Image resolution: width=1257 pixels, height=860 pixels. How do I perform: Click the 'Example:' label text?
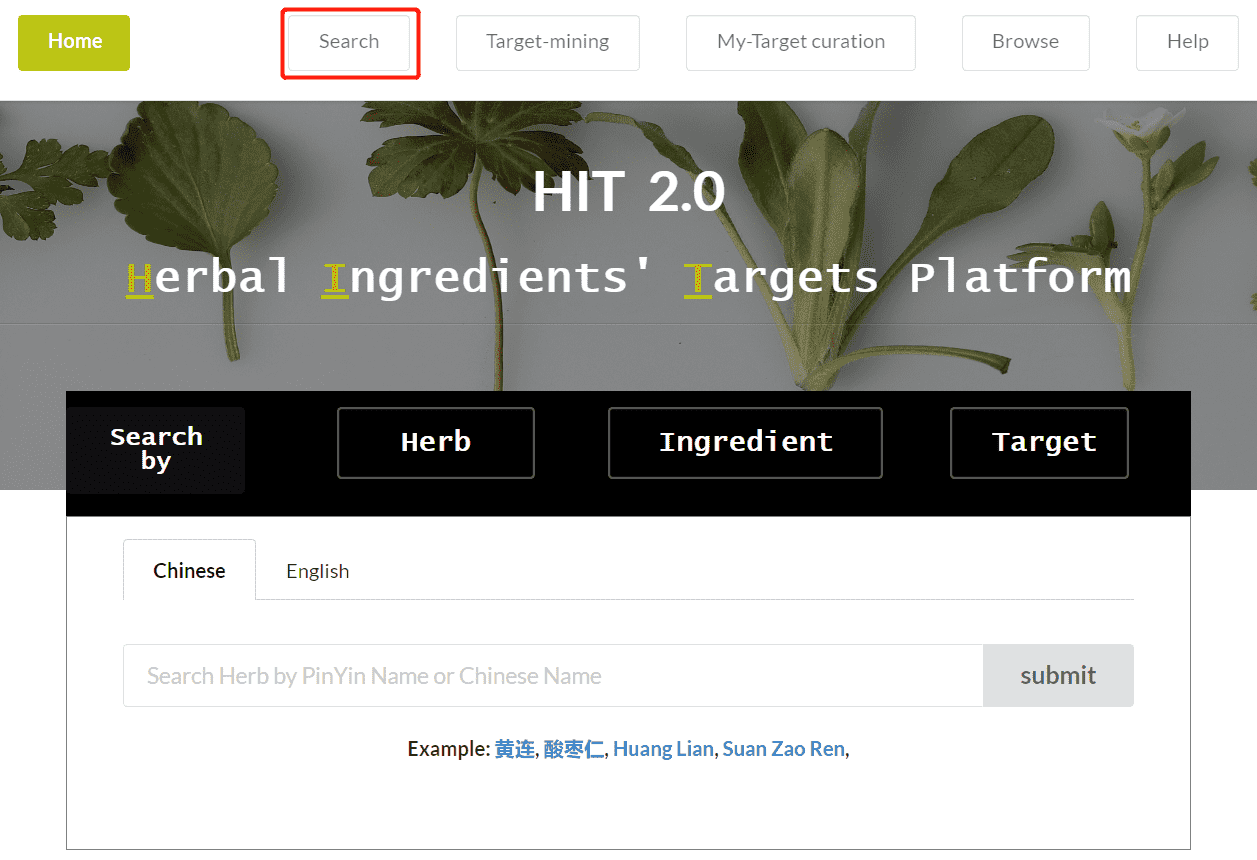click(x=448, y=749)
